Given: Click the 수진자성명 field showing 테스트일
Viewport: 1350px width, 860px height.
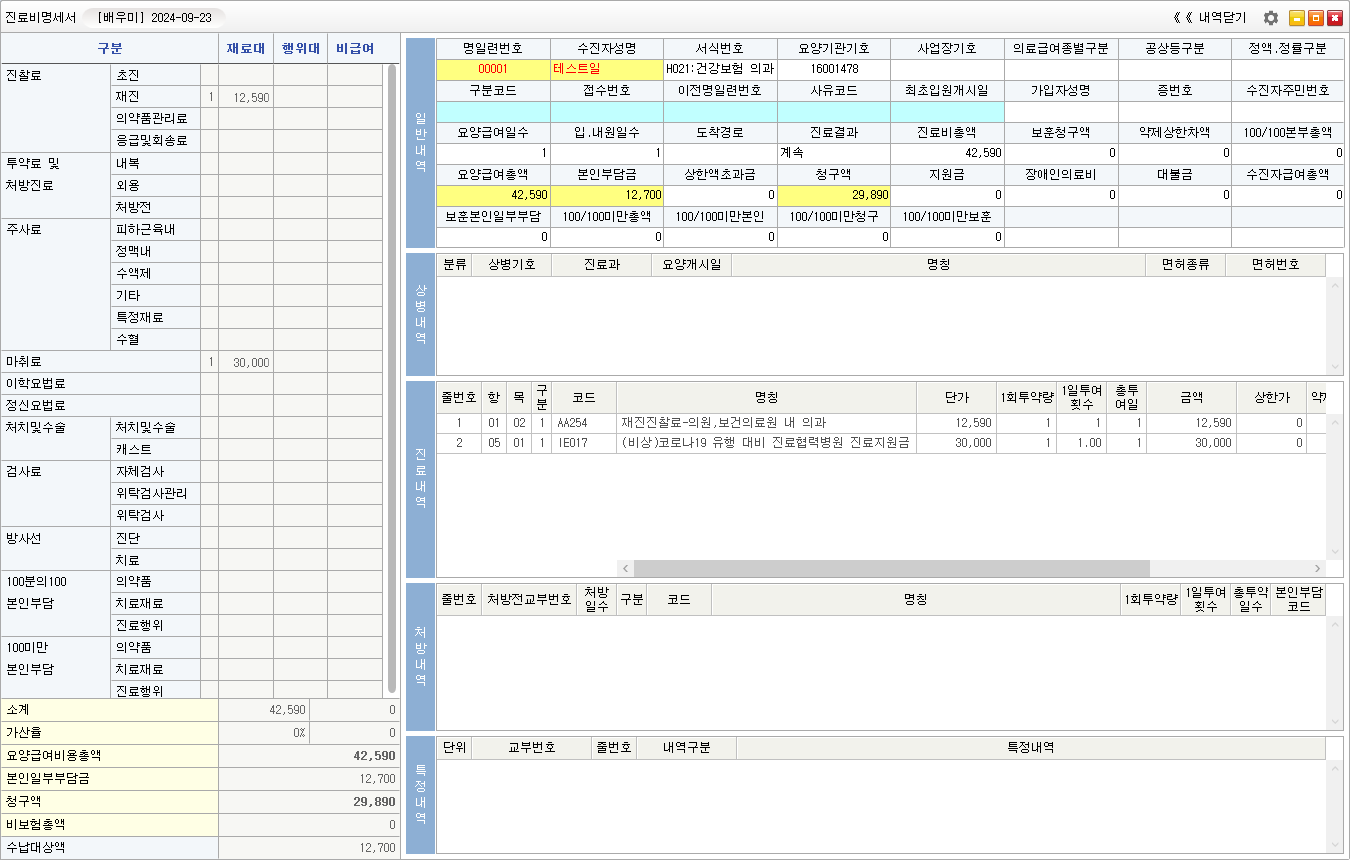Looking at the screenshot, I should point(606,69).
